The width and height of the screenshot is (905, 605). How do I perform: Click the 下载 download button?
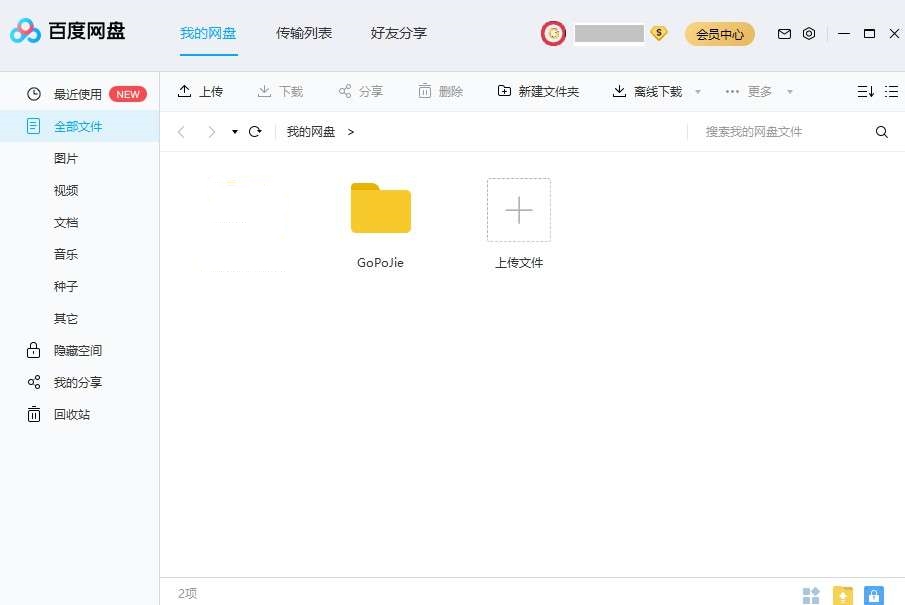[x=280, y=91]
